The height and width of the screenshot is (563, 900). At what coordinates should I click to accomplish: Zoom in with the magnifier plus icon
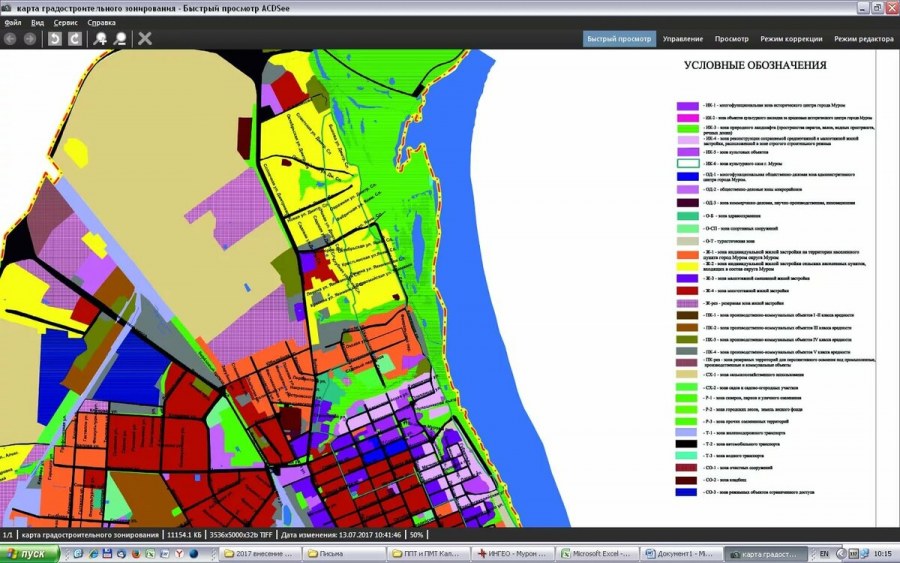100,39
